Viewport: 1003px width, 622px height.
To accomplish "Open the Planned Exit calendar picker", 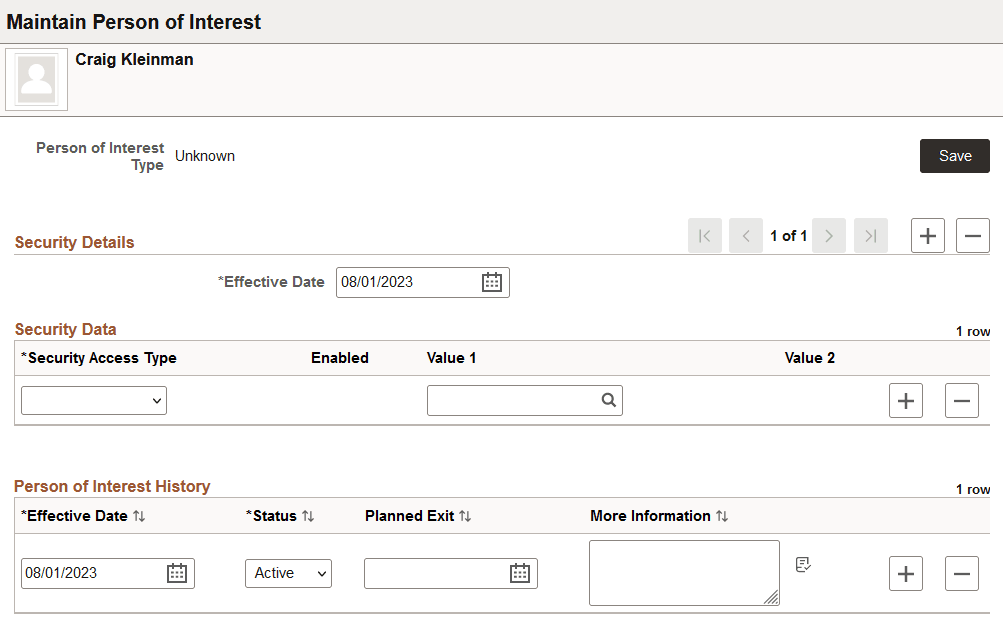I will tap(521, 573).
